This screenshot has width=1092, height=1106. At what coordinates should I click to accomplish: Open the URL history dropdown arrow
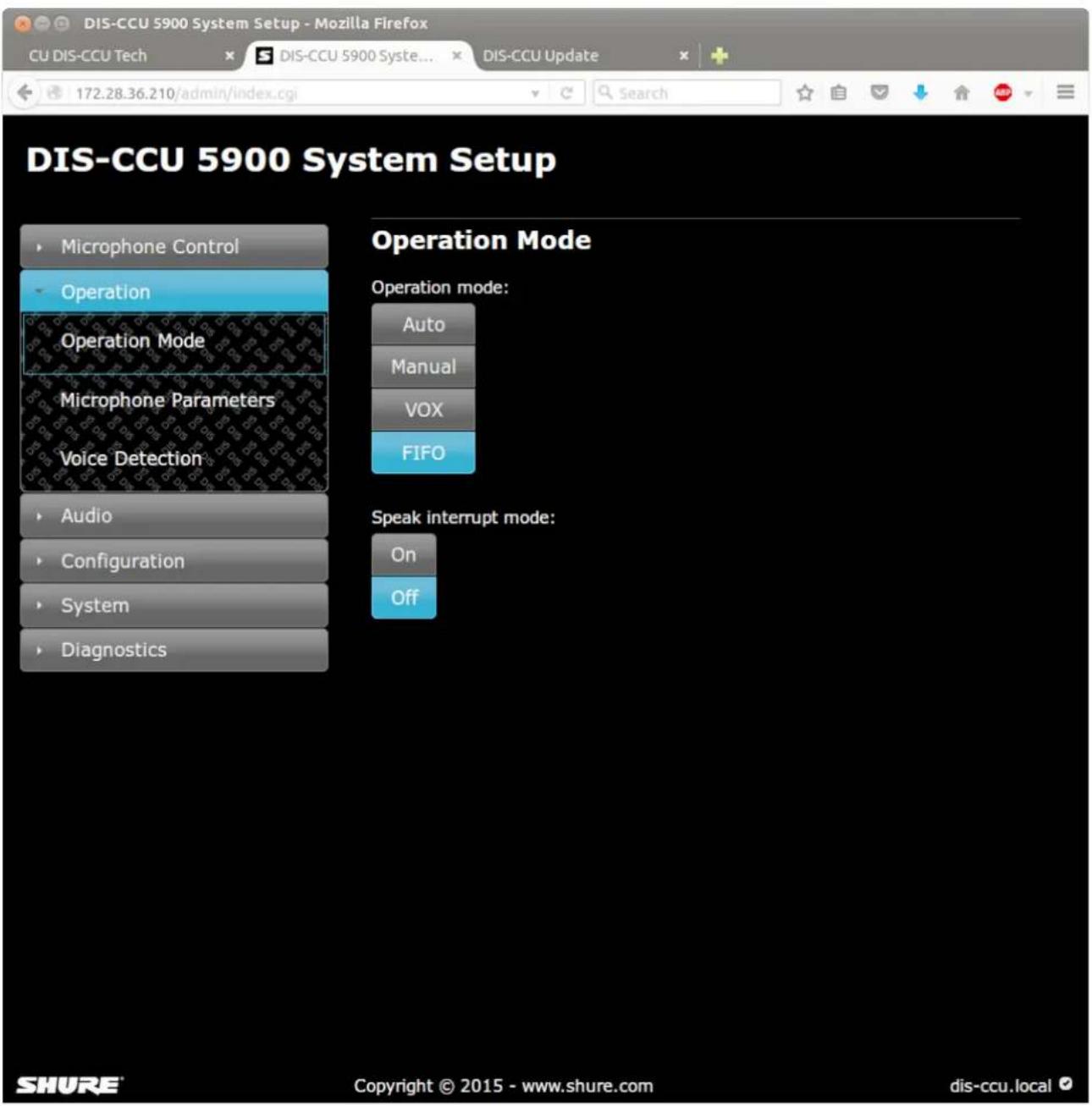tap(535, 94)
